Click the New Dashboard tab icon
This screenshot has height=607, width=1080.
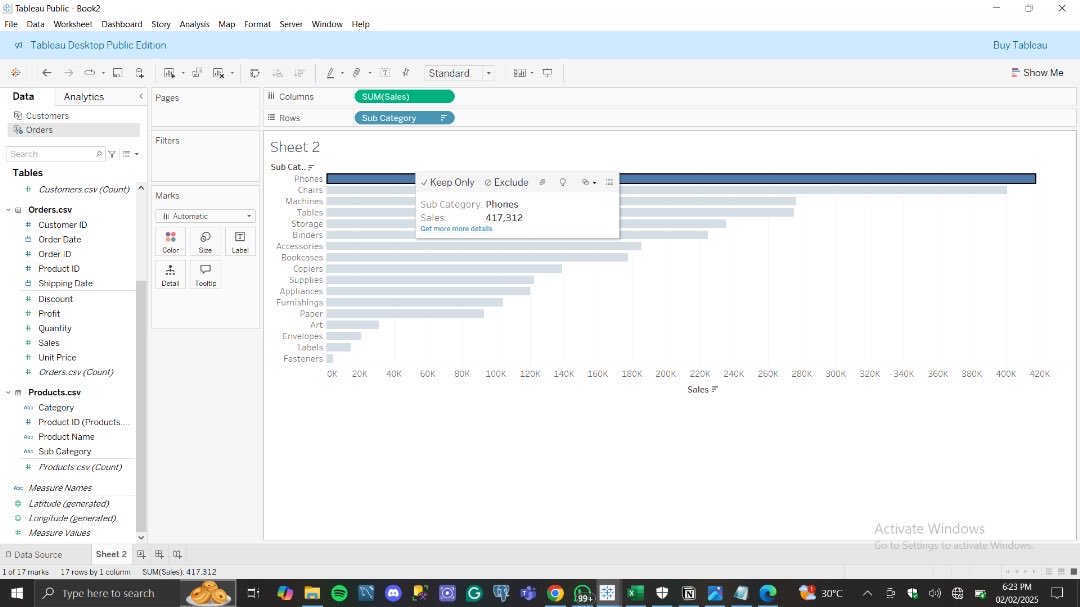(x=159, y=554)
